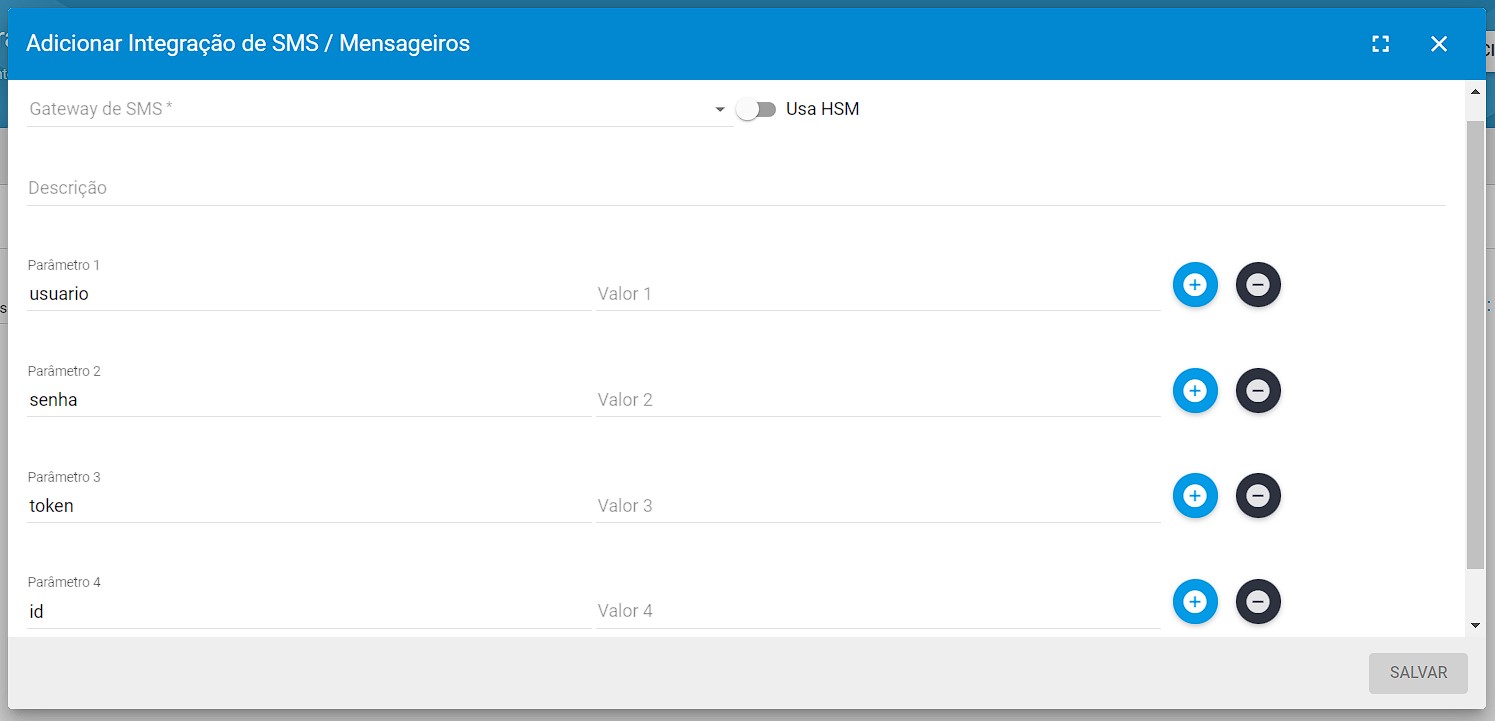The image size is (1495, 721).
Task: Click the Parâmetro 2 field containing senha
Action: pyautogui.click(x=309, y=400)
